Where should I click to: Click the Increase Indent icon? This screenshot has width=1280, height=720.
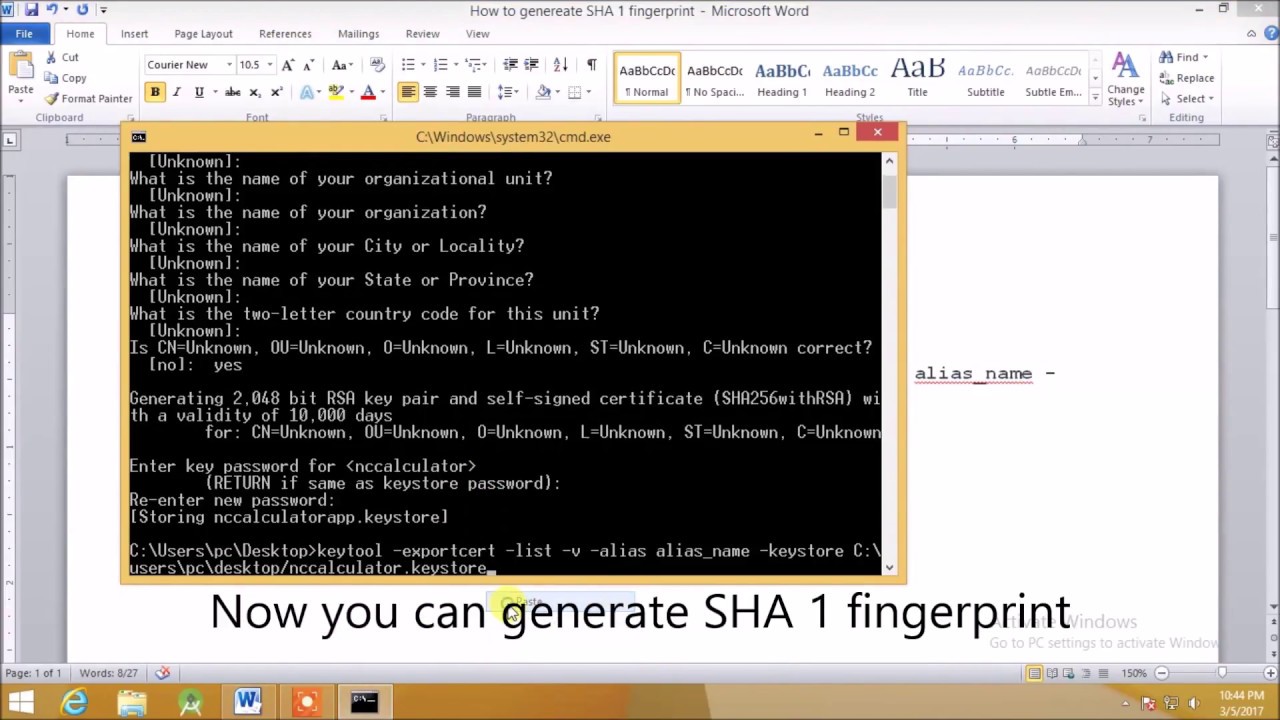[532, 65]
